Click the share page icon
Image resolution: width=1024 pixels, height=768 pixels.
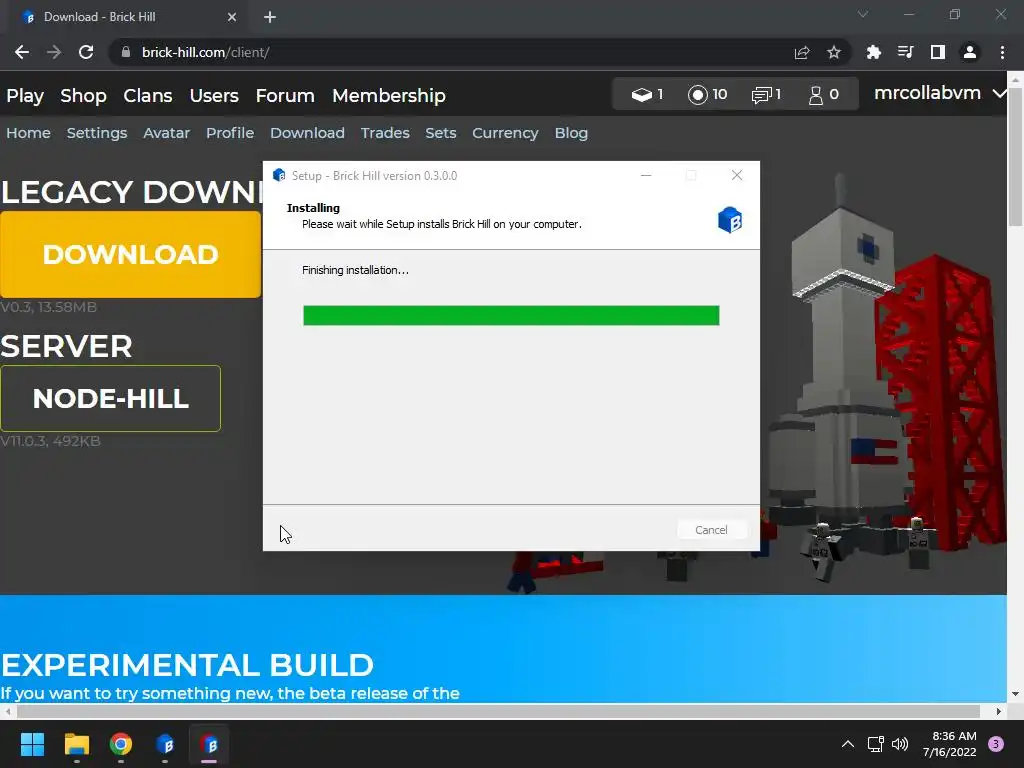point(802,52)
